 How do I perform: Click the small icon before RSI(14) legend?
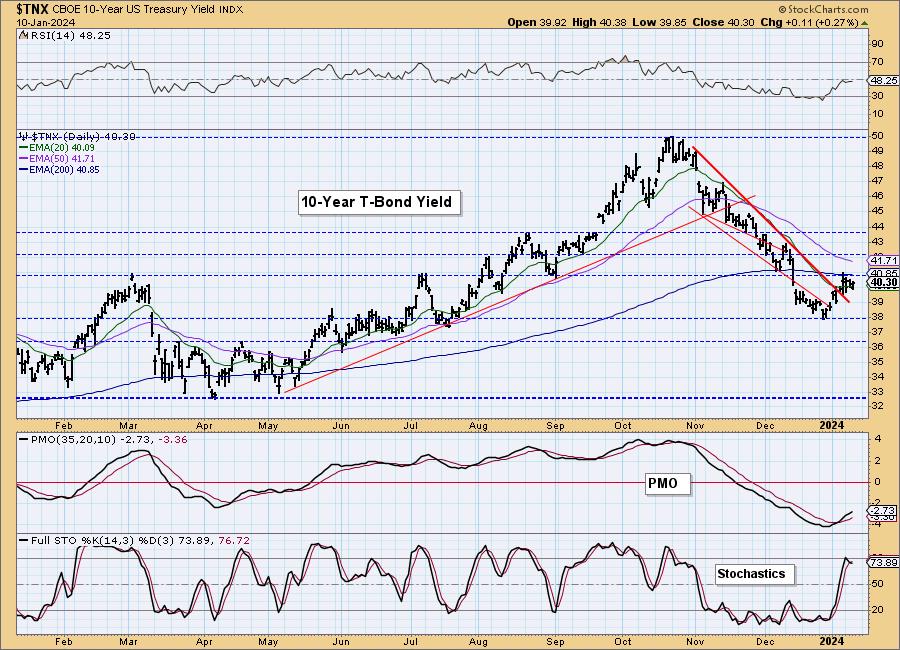(22, 35)
